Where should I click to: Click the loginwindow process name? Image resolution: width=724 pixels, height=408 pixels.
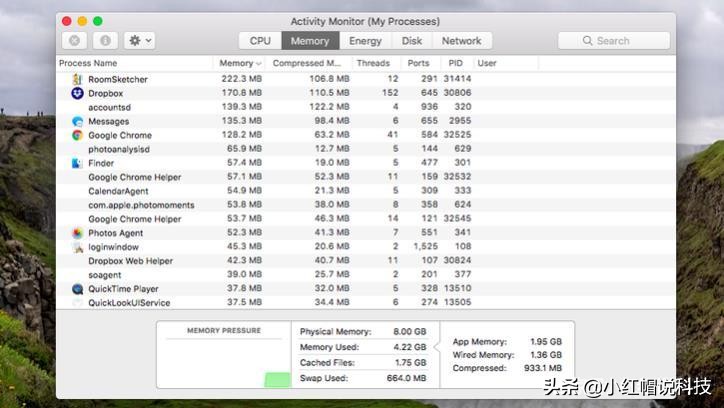point(113,247)
